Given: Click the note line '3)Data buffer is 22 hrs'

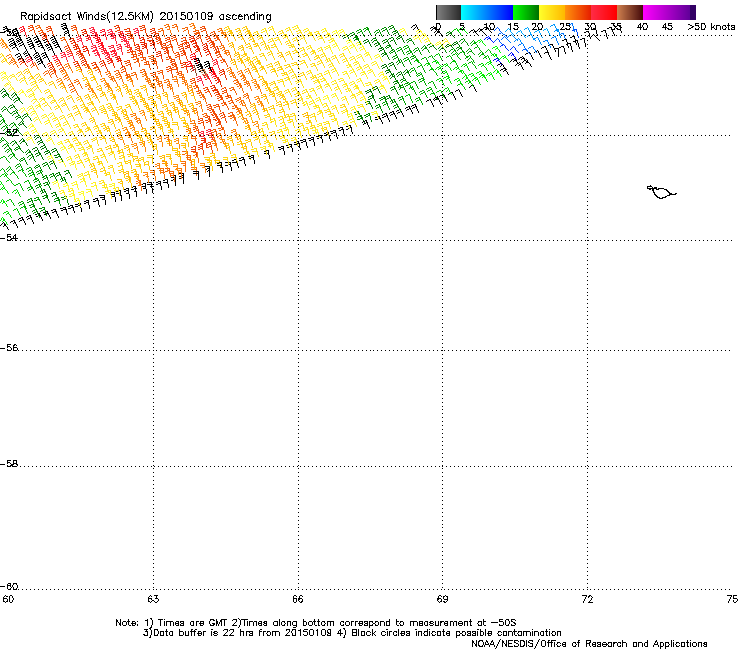Looking at the screenshot, I should click(352, 633).
